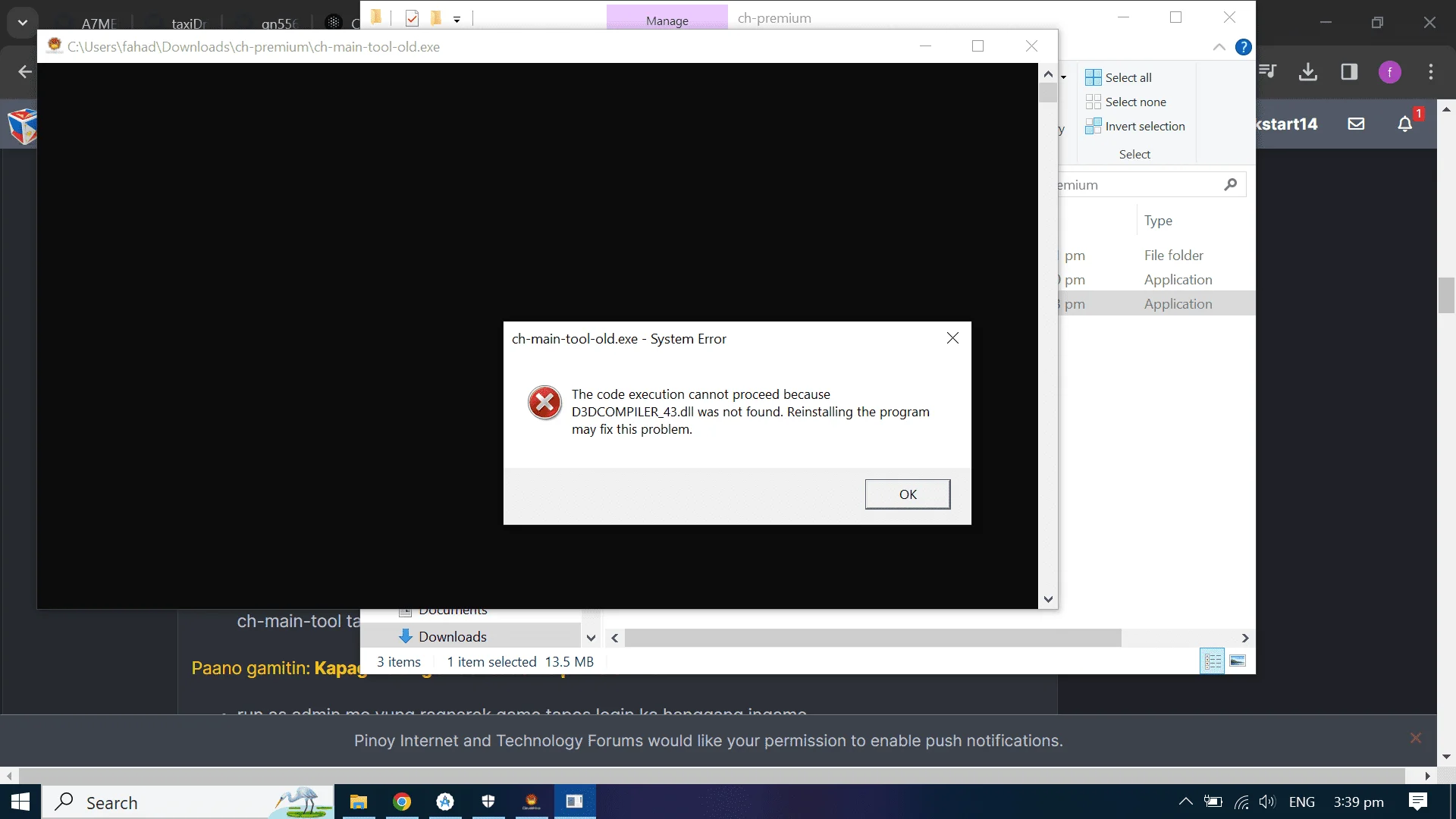Click the console scrollbar down arrow

pos(1048,599)
